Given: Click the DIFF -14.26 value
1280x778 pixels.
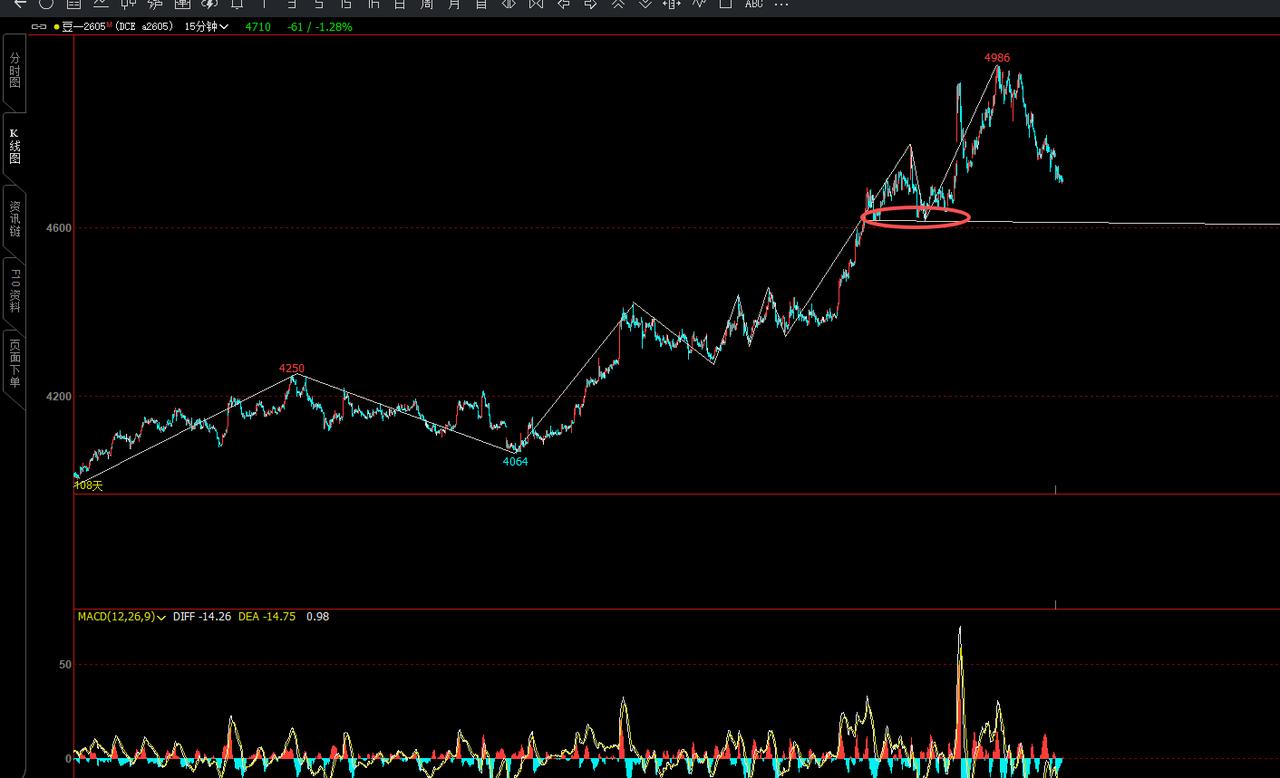Looking at the screenshot, I should (x=202, y=617).
